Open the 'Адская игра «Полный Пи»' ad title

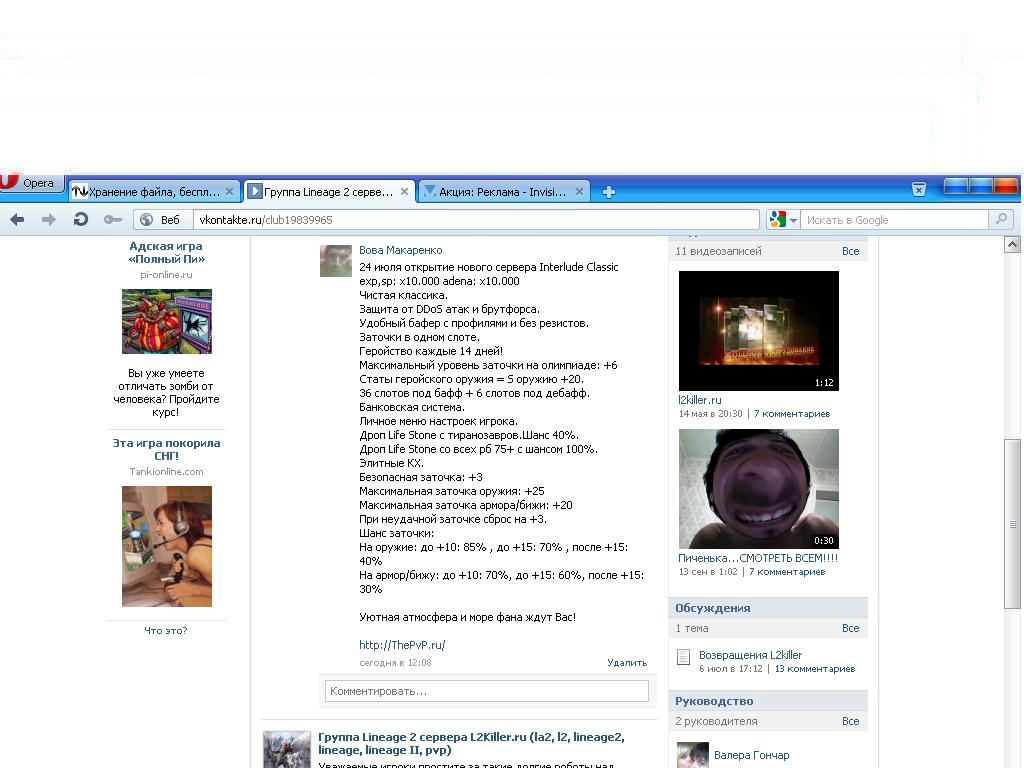[166, 253]
